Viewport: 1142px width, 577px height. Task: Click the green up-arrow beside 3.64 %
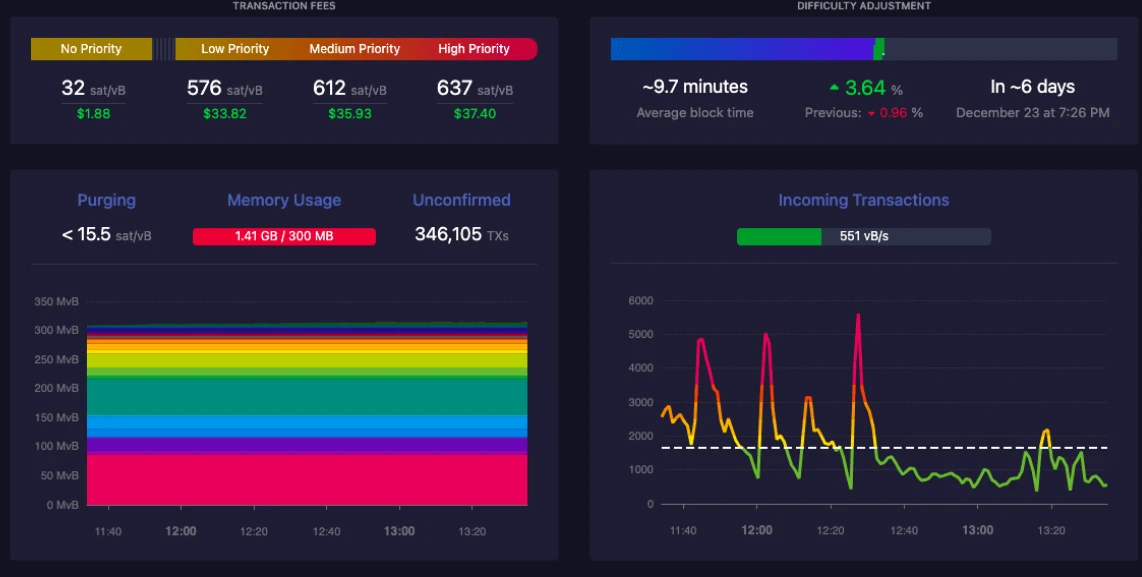tap(834, 88)
